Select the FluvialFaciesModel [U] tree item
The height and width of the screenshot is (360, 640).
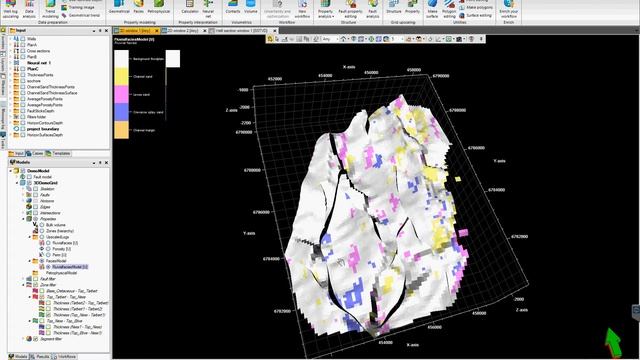pos(70,267)
